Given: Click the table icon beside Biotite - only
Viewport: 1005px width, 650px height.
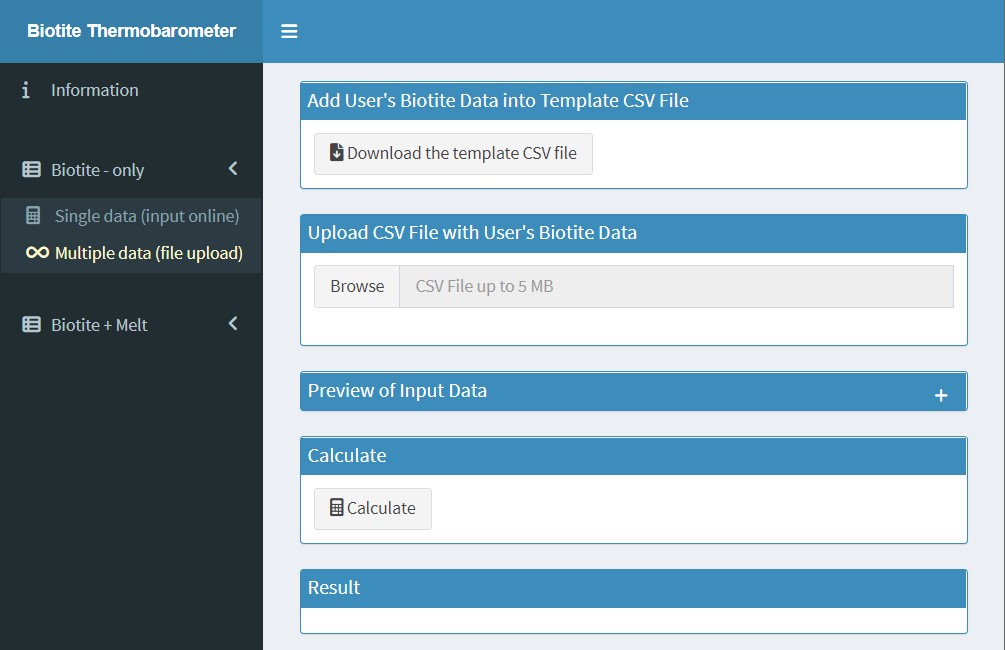Looking at the screenshot, I should [32, 170].
